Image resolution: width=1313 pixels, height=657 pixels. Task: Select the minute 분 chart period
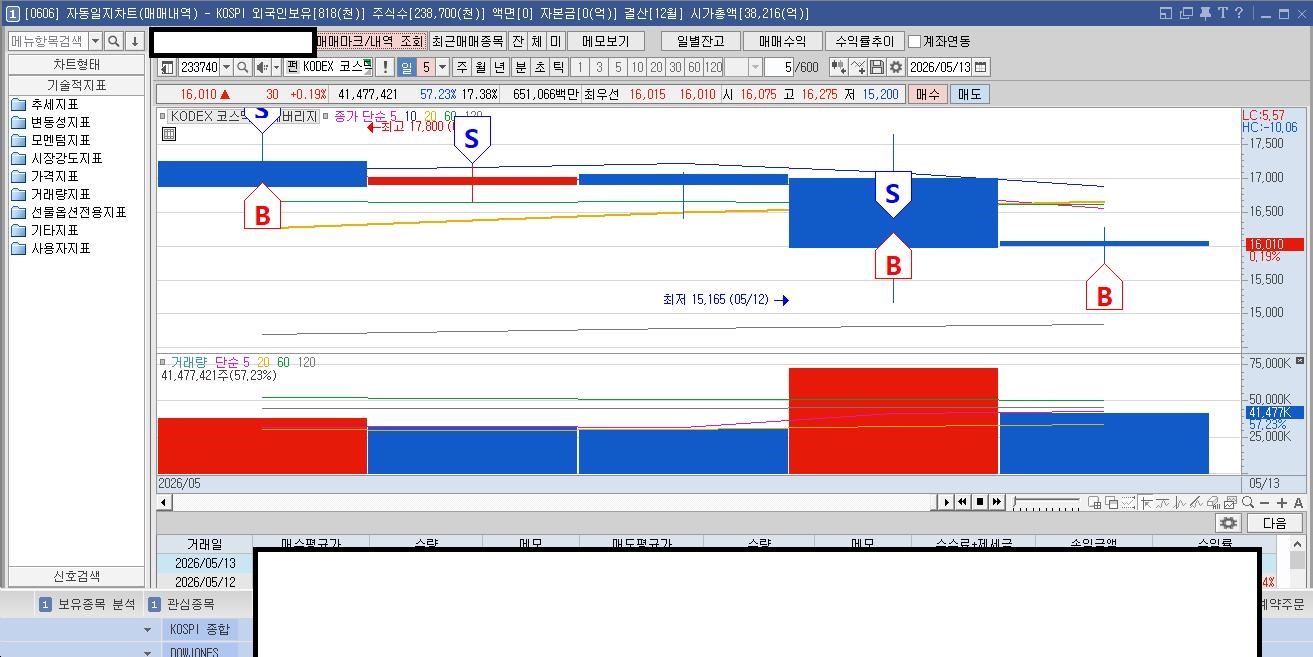pos(521,67)
